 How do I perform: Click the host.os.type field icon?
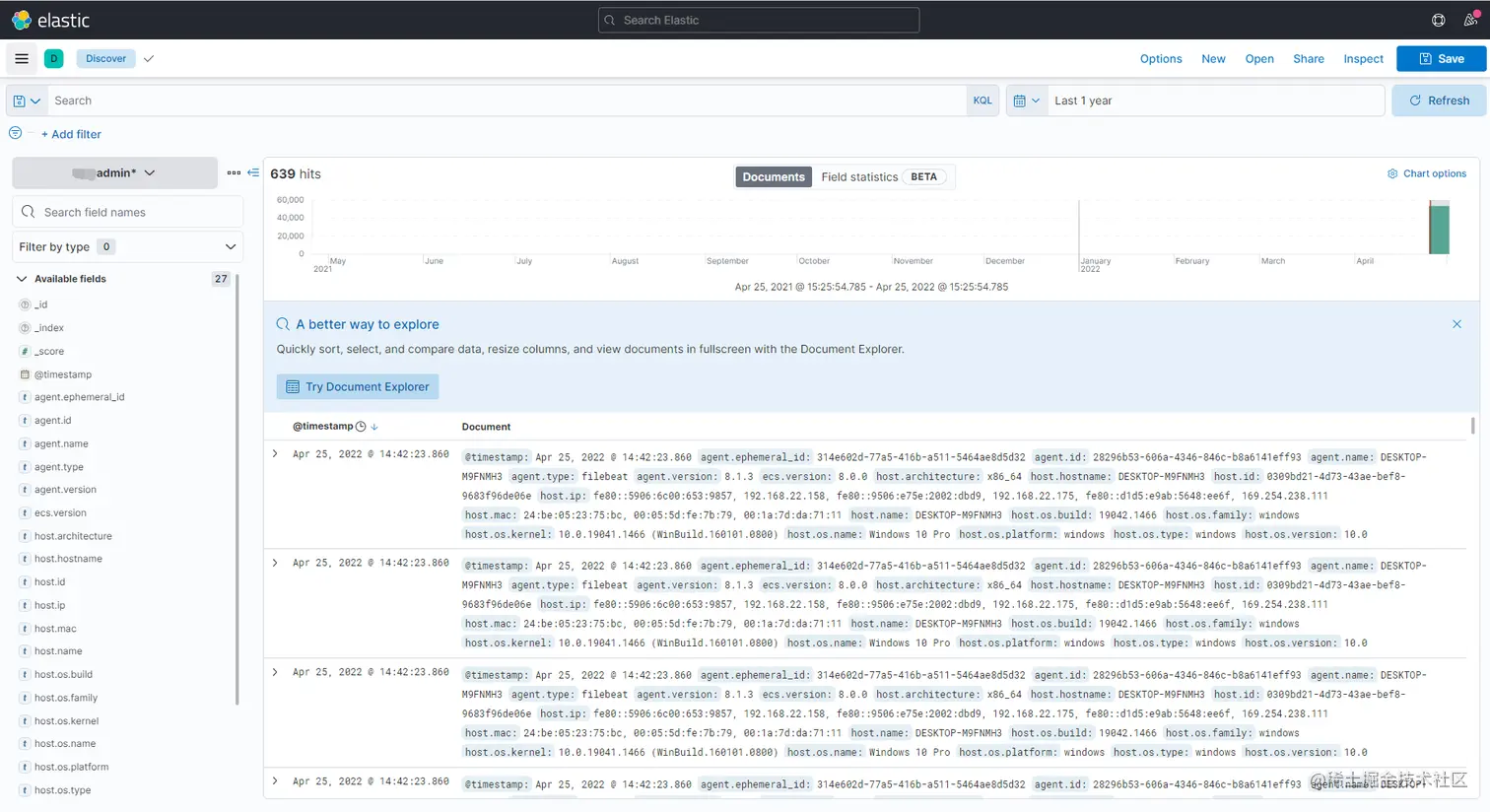point(25,790)
